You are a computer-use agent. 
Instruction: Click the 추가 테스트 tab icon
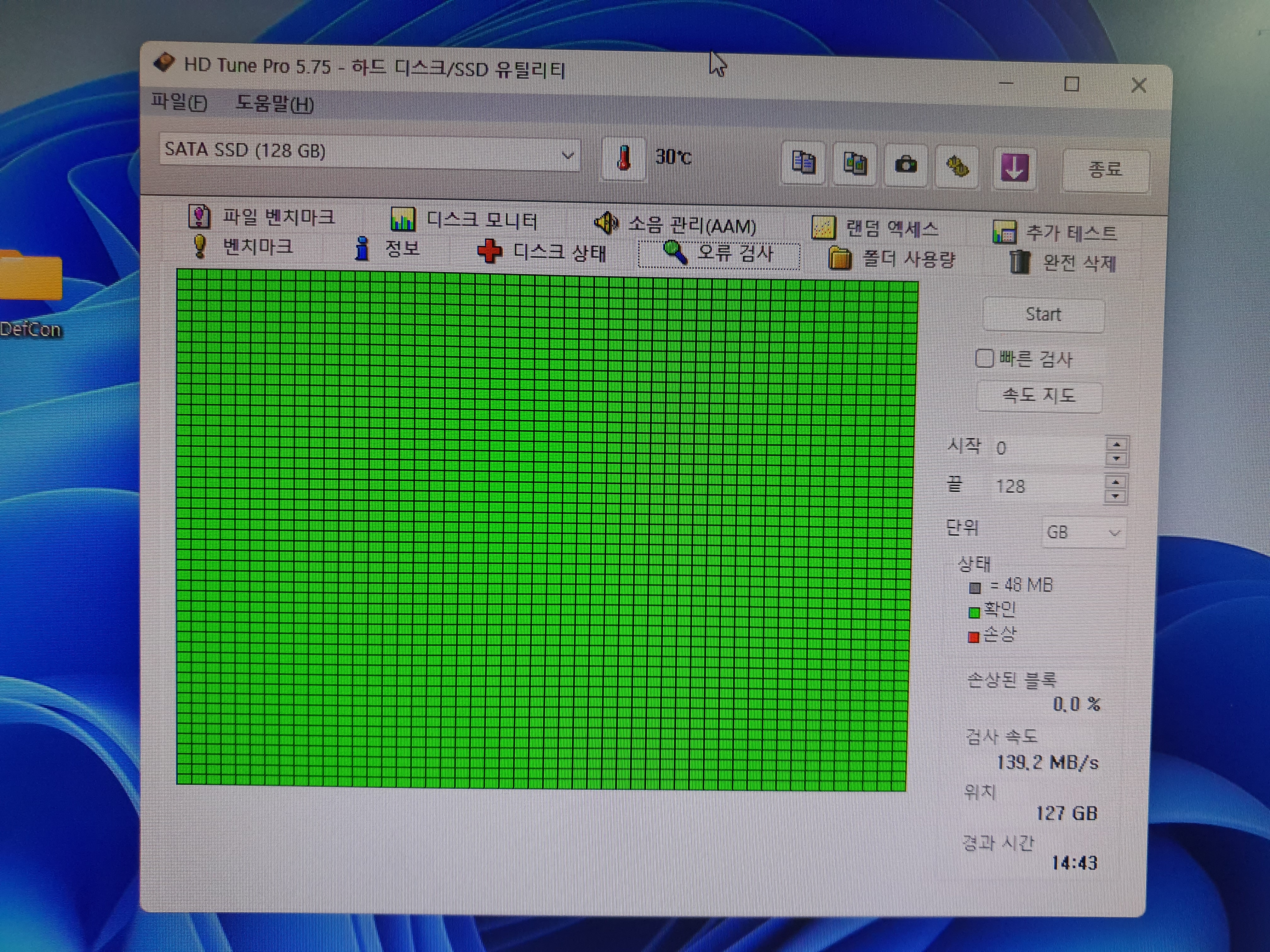tap(1004, 232)
